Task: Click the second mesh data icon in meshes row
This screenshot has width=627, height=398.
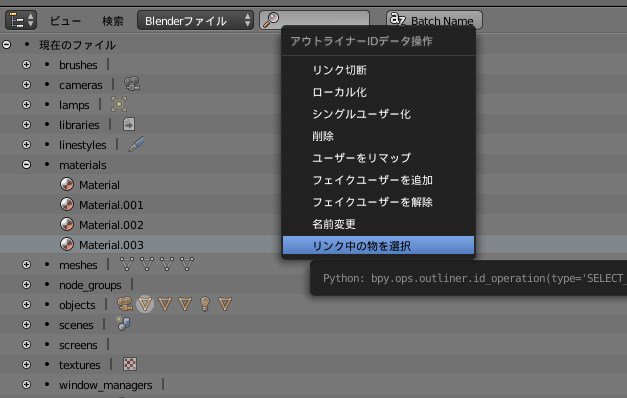Action: click(147, 264)
